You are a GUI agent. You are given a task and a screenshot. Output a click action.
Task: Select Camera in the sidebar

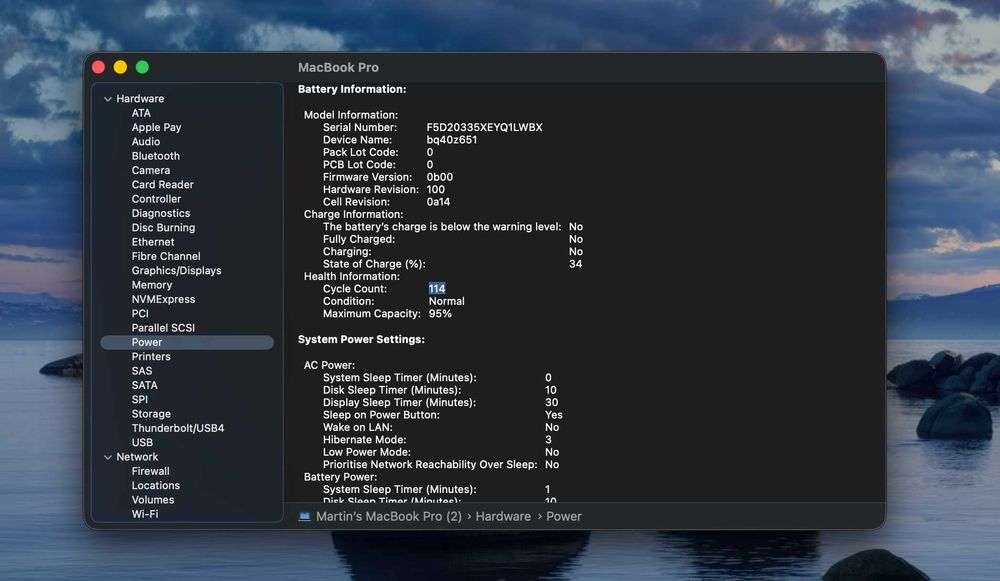pos(151,170)
